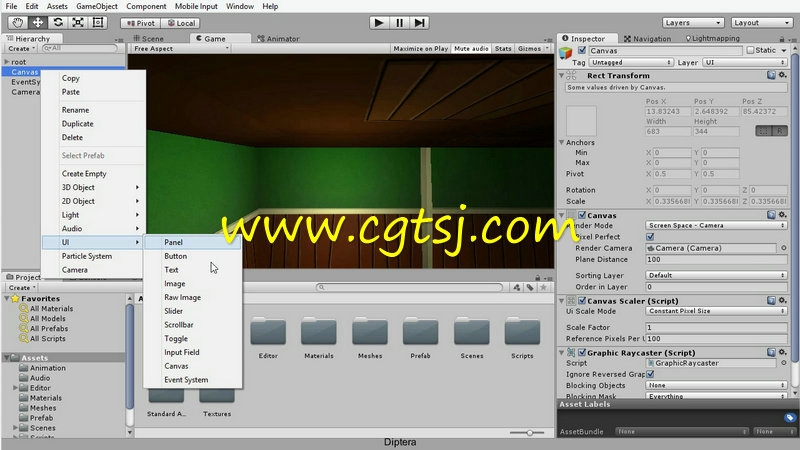Image resolution: width=800 pixels, height=450 pixels.
Task: Toggle the Pivot handle mode
Action: [140, 23]
